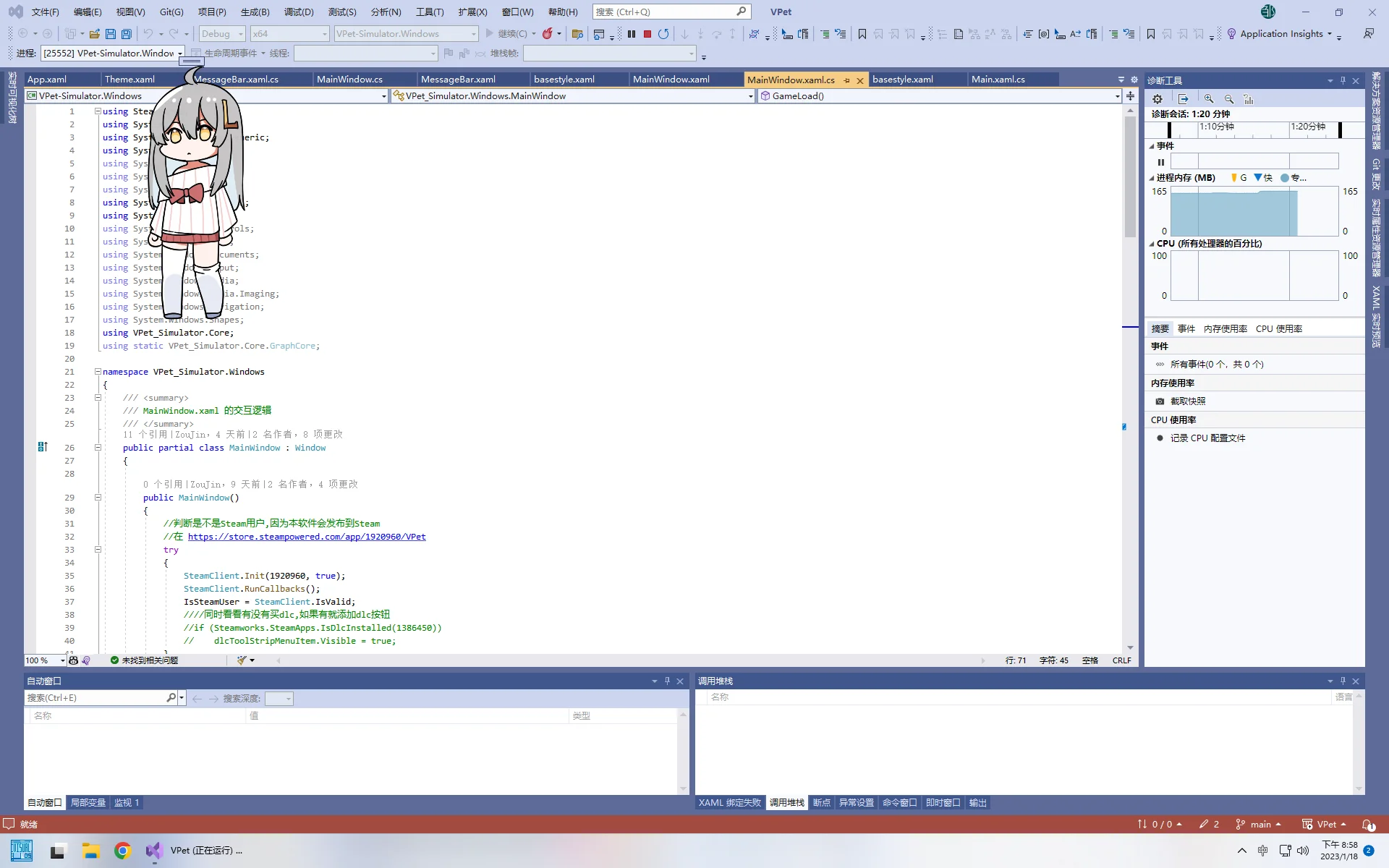Zoom out on the diagnostic timeline

pyautogui.click(x=1229, y=98)
